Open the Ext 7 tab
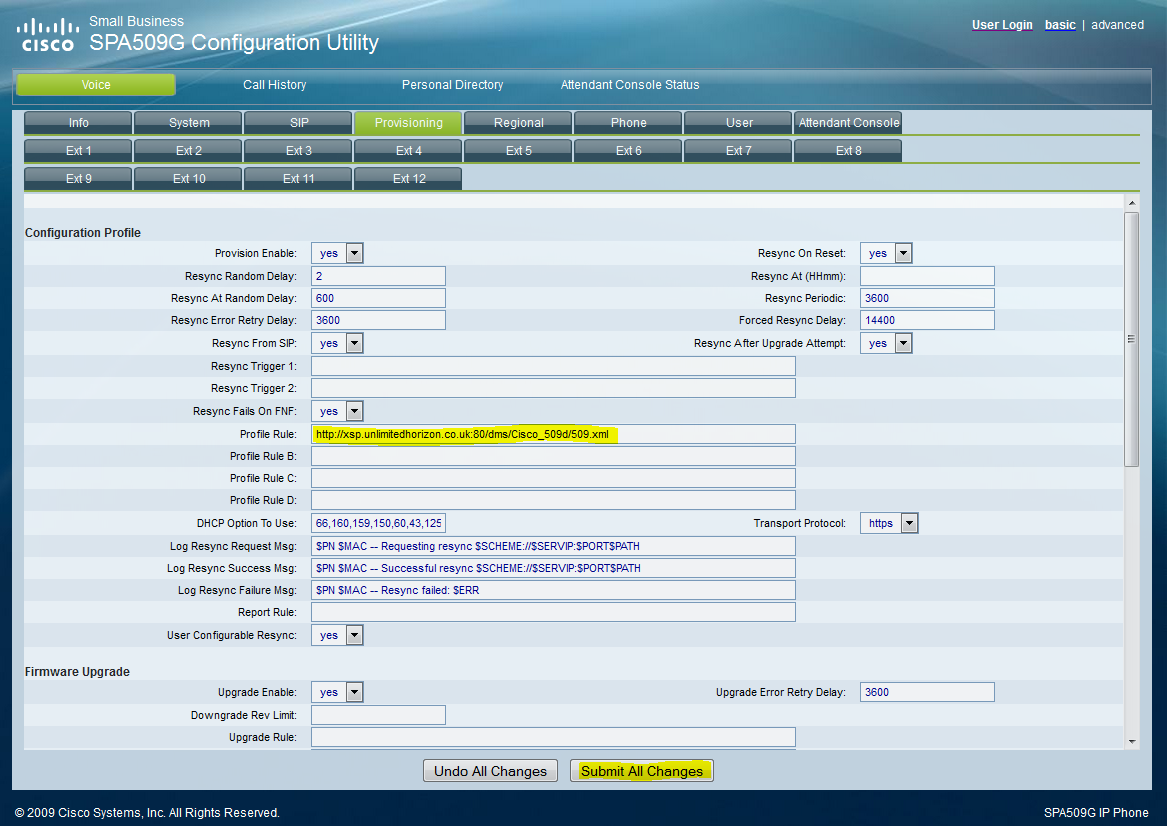This screenshot has width=1167, height=826. point(738,150)
